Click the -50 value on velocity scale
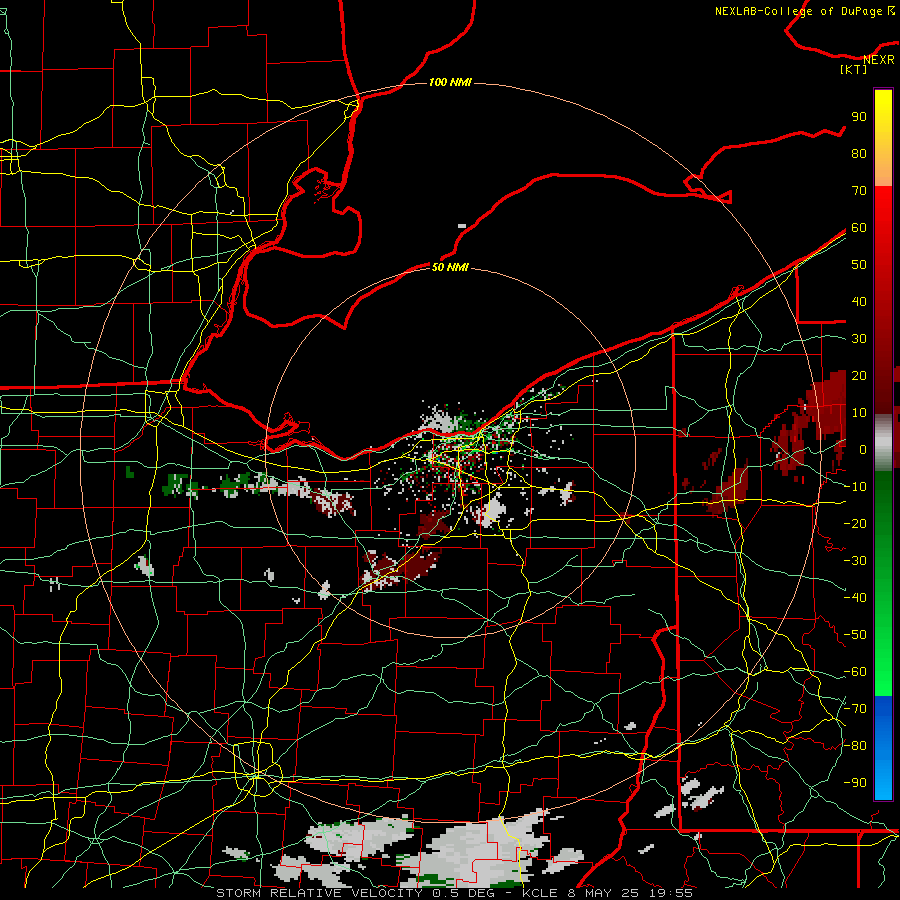The width and height of the screenshot is (900, 900). [x=855, y=635]
